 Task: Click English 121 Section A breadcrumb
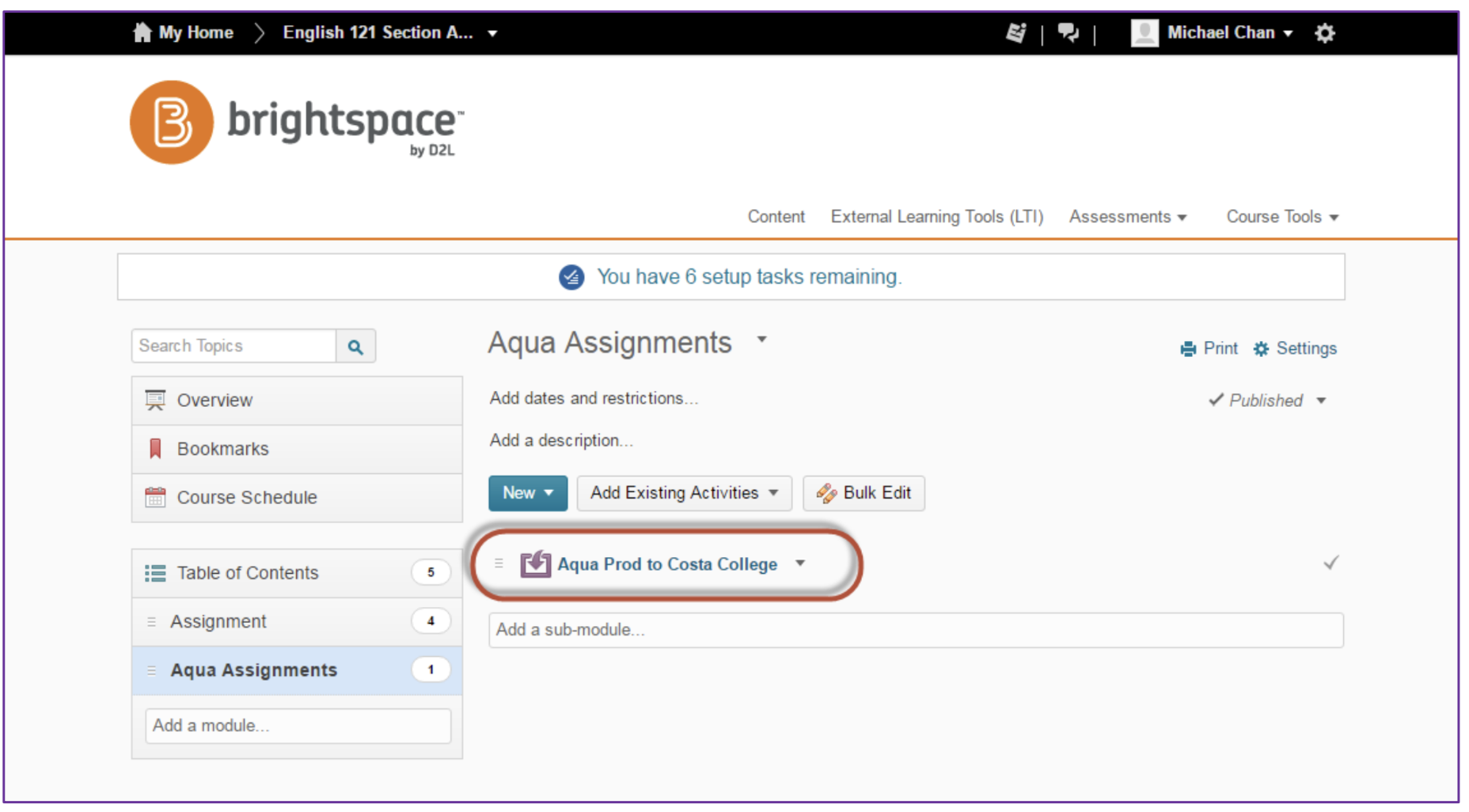click(378, 32)
